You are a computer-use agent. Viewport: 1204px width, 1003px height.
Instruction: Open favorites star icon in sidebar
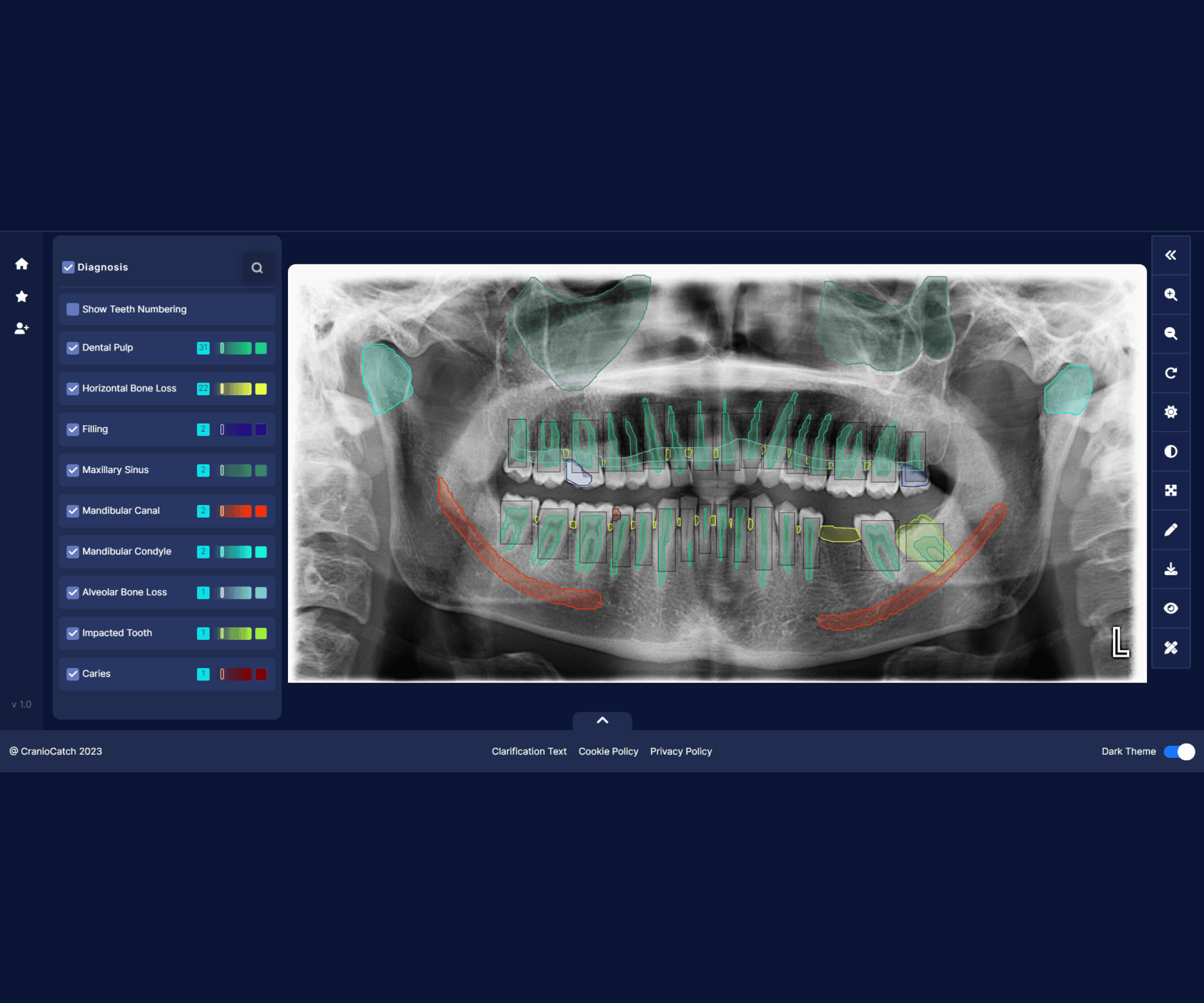22,296
